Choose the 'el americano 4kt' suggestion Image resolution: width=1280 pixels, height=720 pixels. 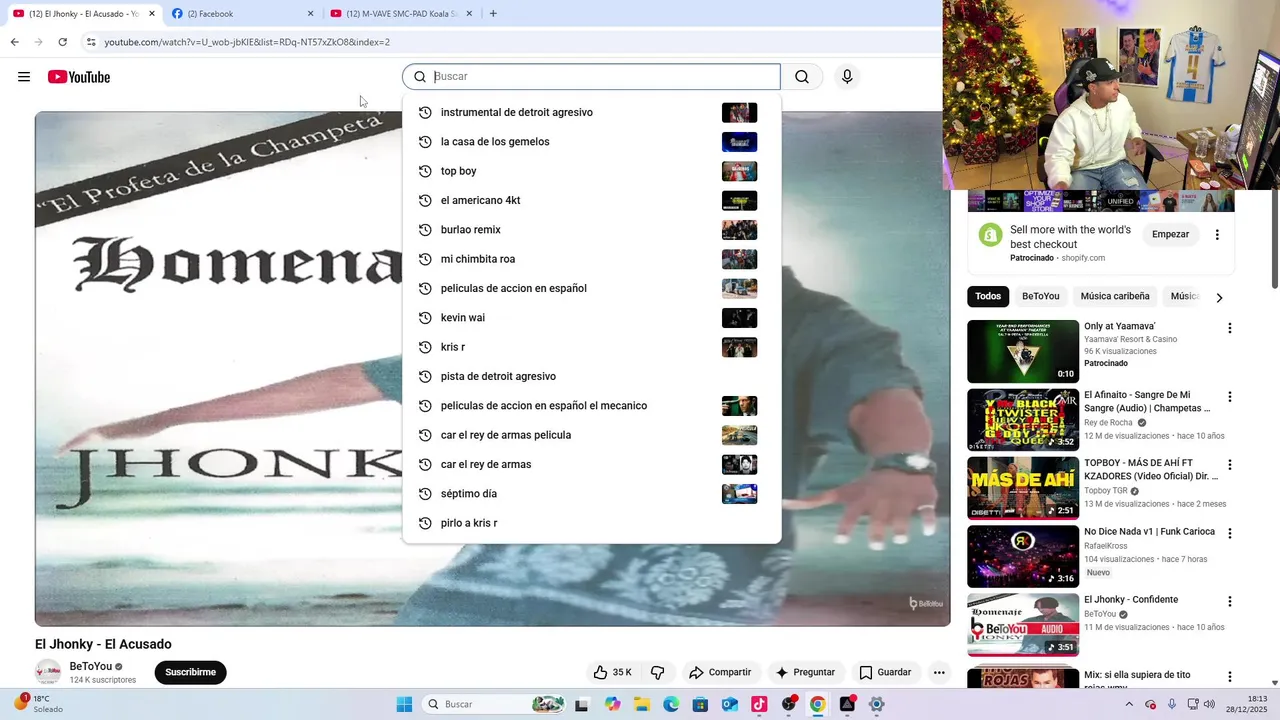point(591,200)
